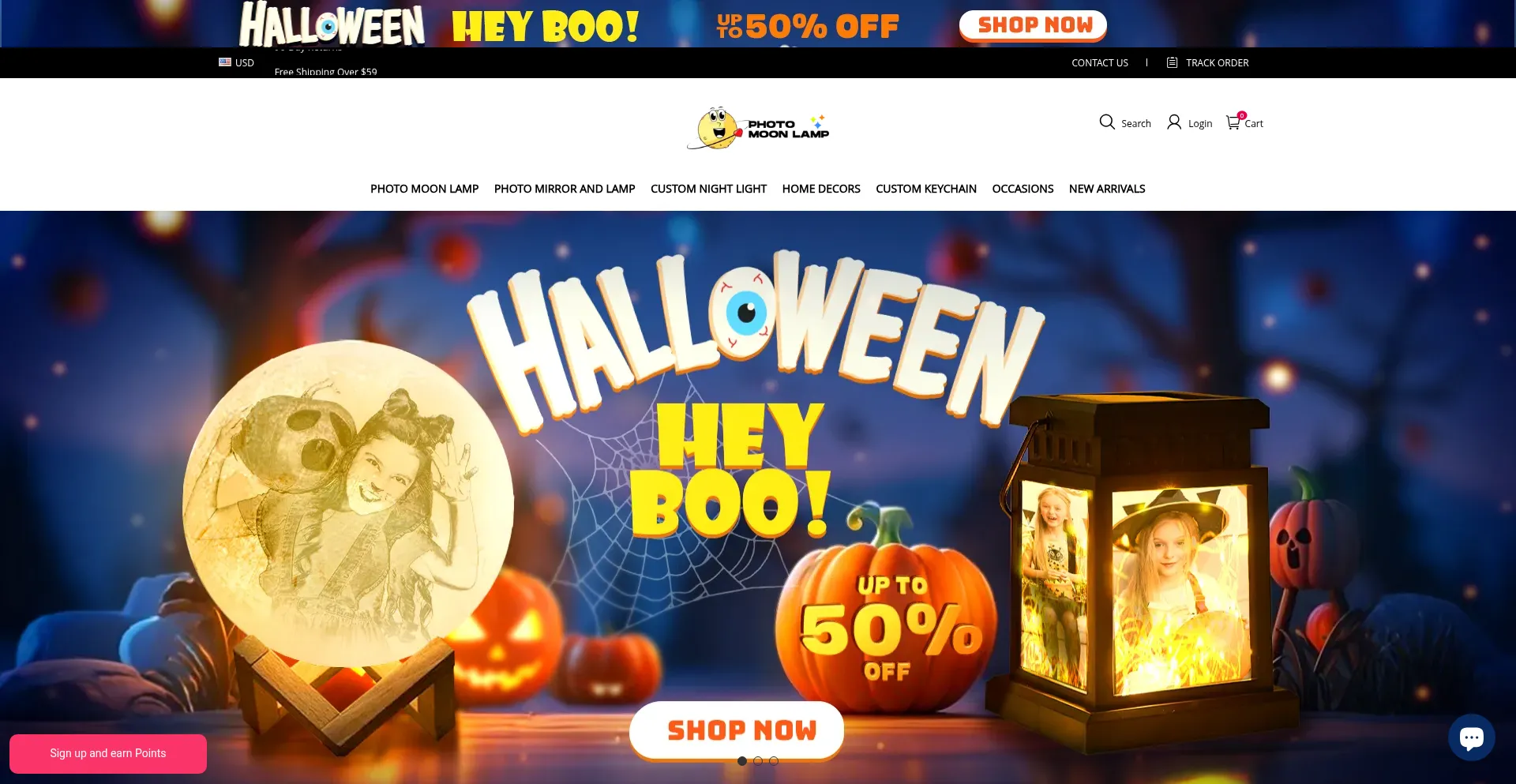Click the search magnifier icon
The height and width of the screenshot is (784, 1516).
click(x=1107, y=122)
